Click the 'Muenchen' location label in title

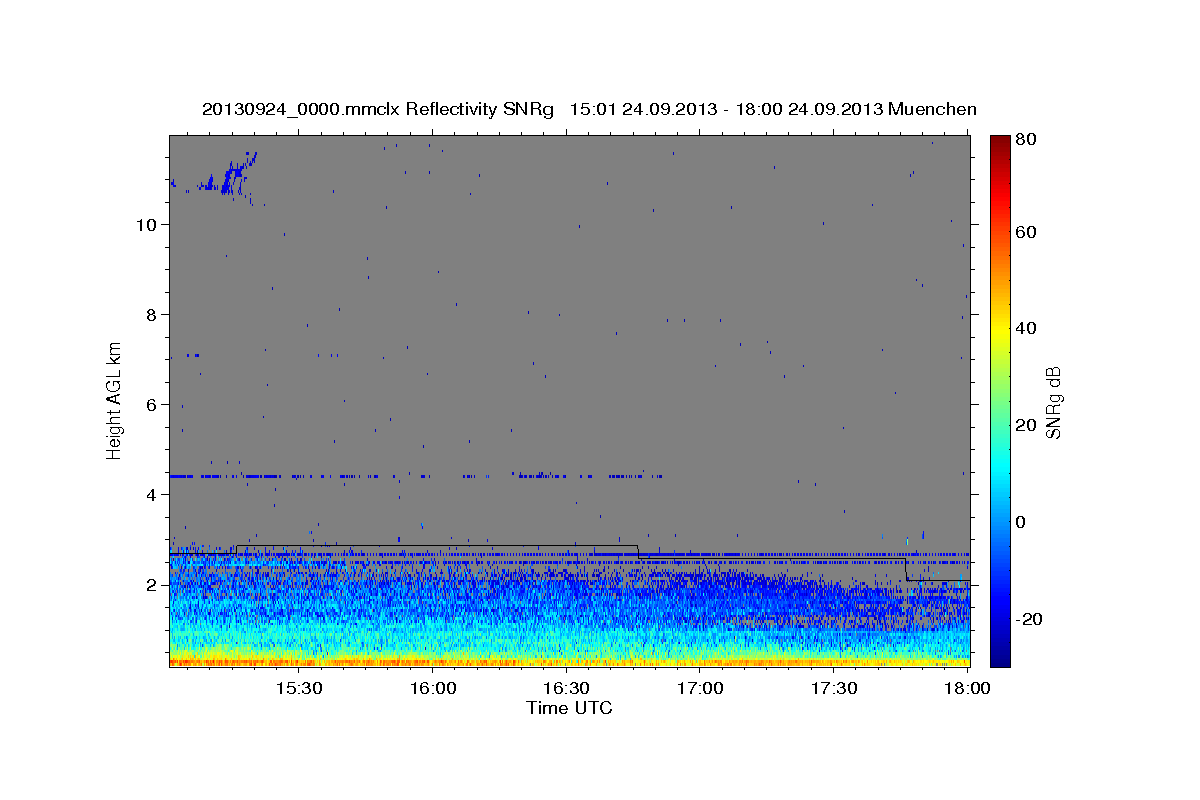[932, 109]
